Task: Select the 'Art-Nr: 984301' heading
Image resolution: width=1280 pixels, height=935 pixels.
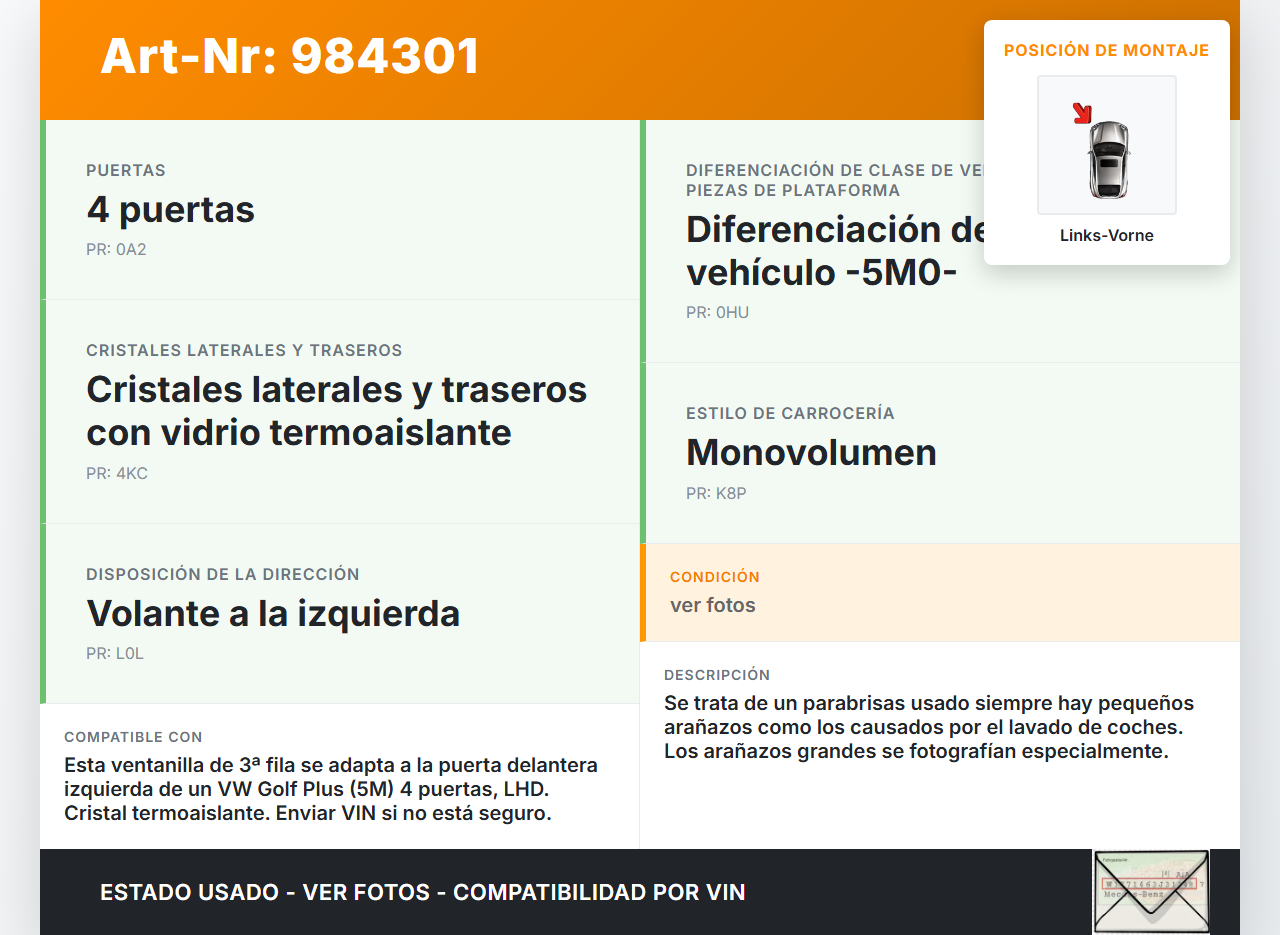Action: click(x=290, y=56)
